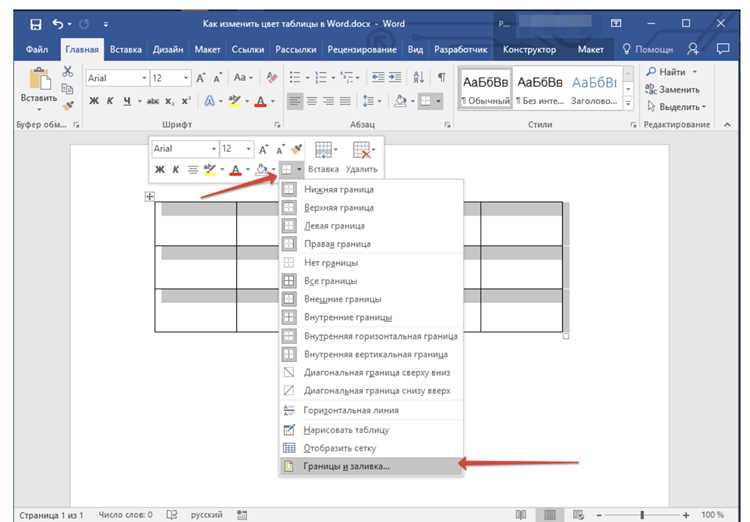Click the Sort icon in Абзац group

(x=419, y=78)
